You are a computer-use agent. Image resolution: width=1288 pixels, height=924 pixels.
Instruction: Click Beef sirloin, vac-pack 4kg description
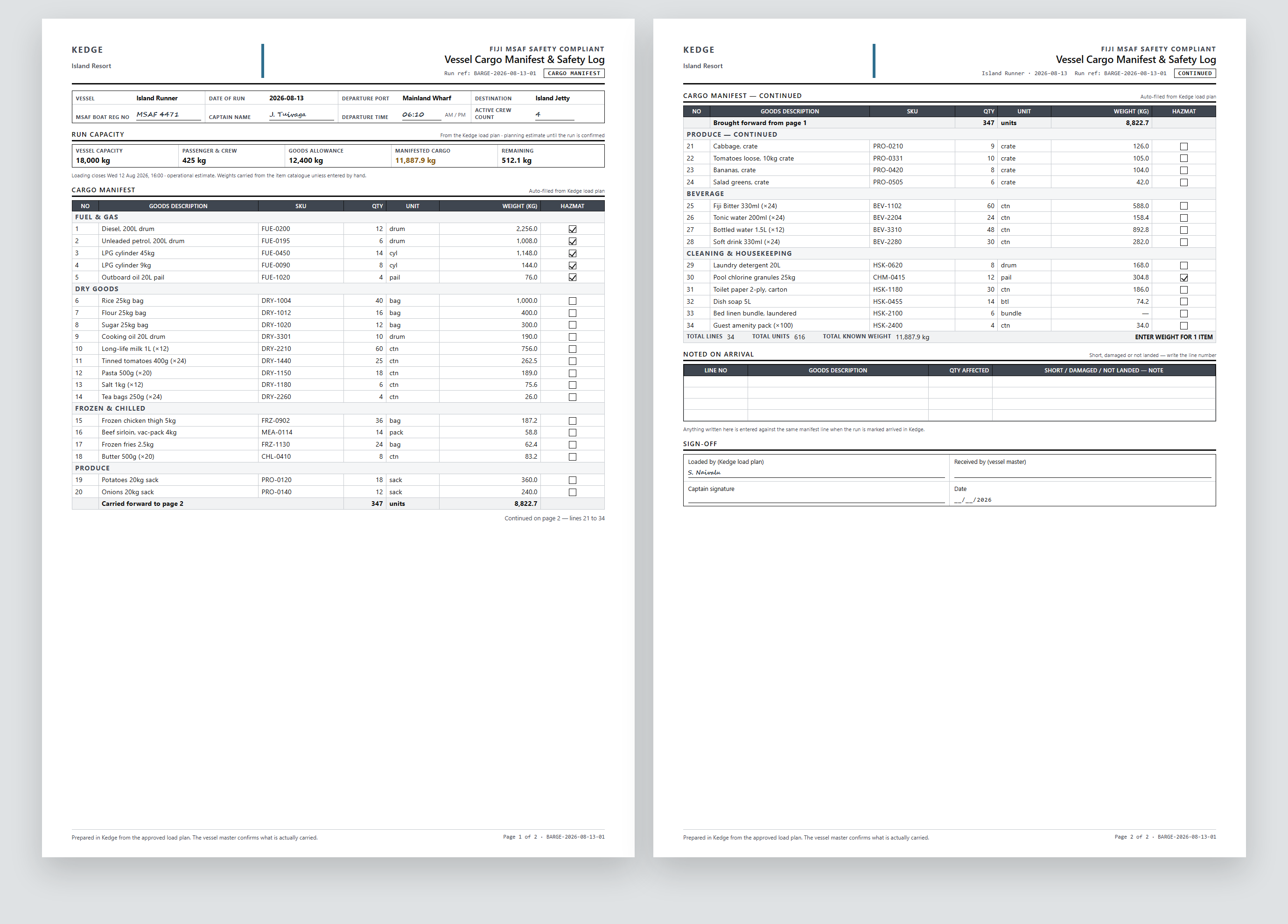point(139,432)
